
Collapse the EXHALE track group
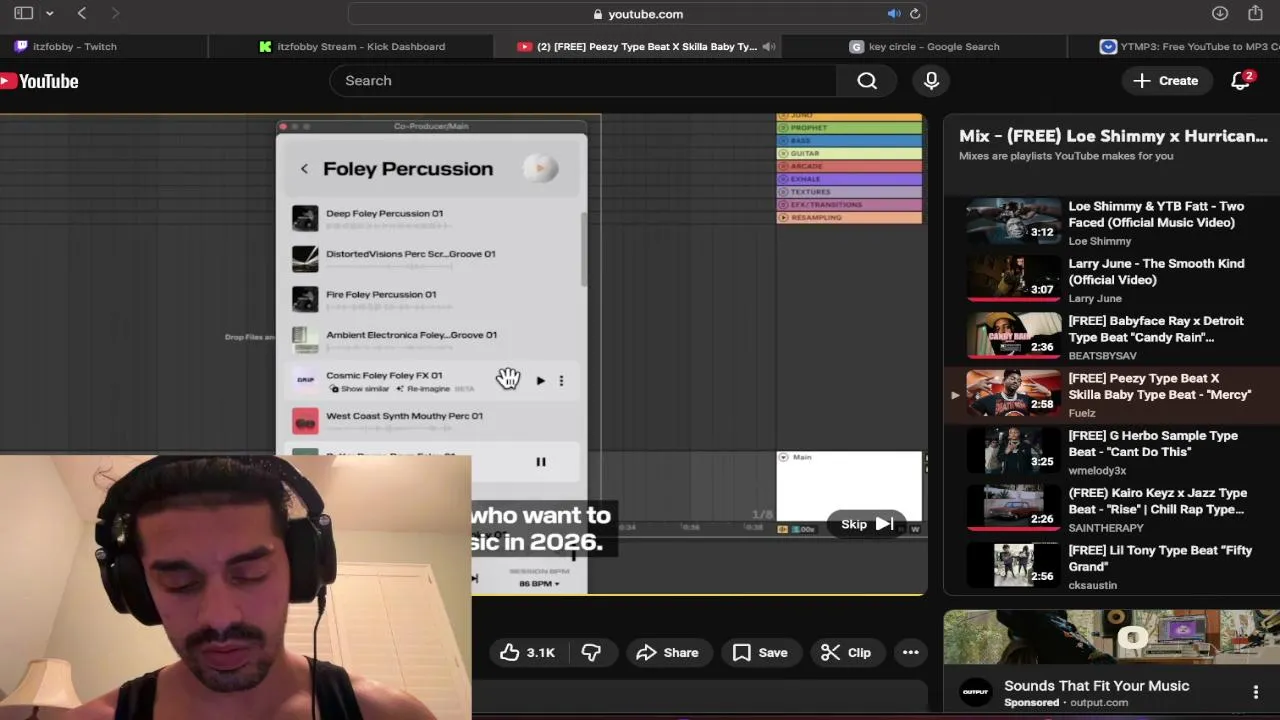pyautogui.click(x=784, y=179)
